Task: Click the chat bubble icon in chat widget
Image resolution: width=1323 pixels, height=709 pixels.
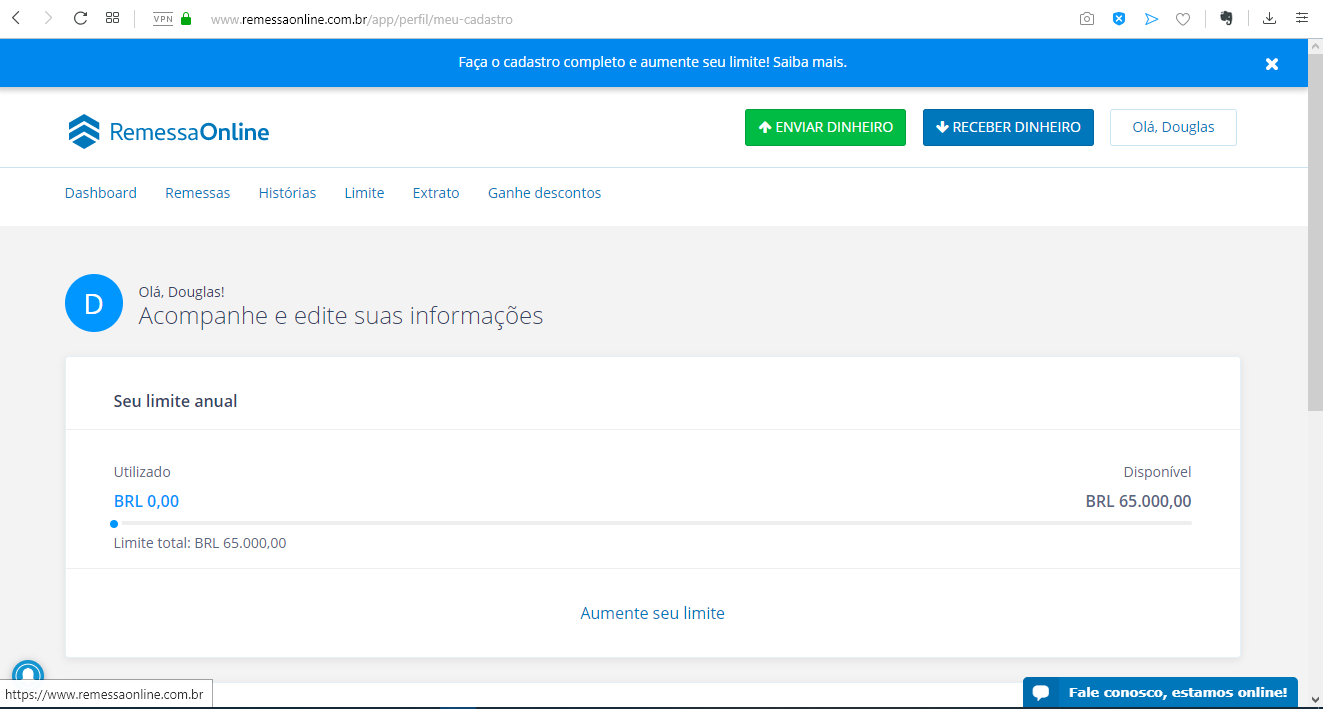Action: click(1041, 692)
